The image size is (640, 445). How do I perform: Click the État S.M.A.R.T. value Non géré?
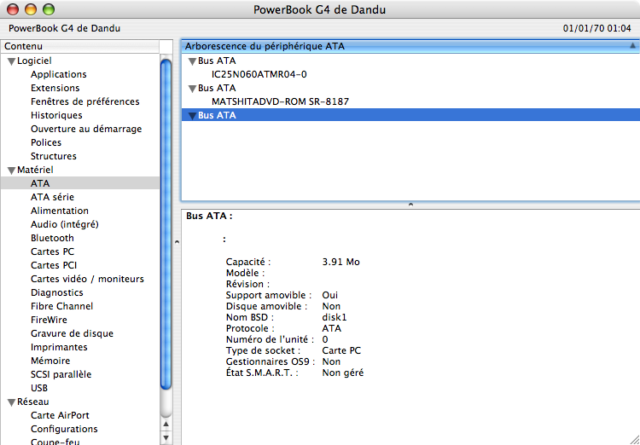[342, 373]
